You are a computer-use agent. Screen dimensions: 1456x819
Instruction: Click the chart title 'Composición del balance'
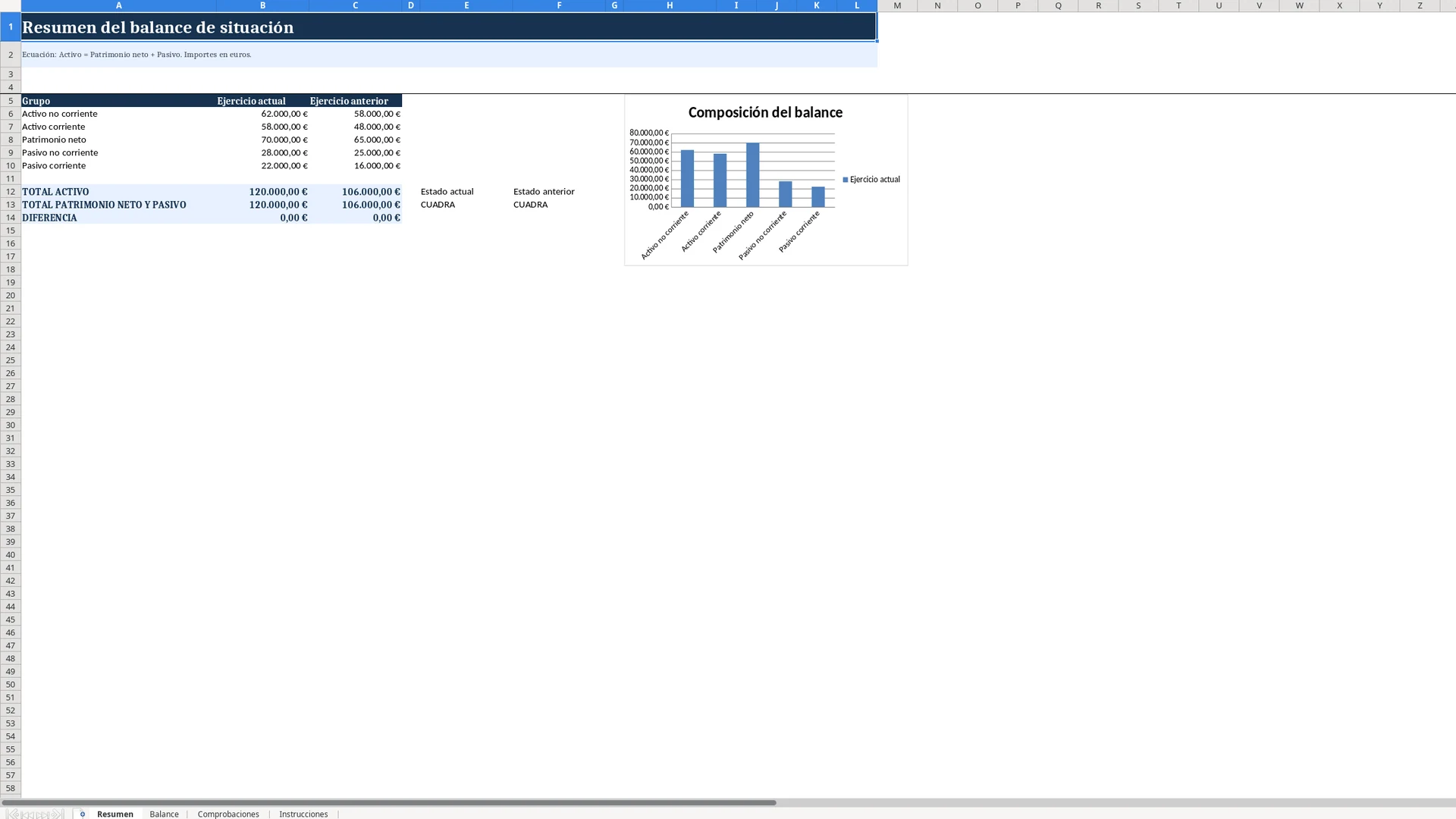click(765, 112)
